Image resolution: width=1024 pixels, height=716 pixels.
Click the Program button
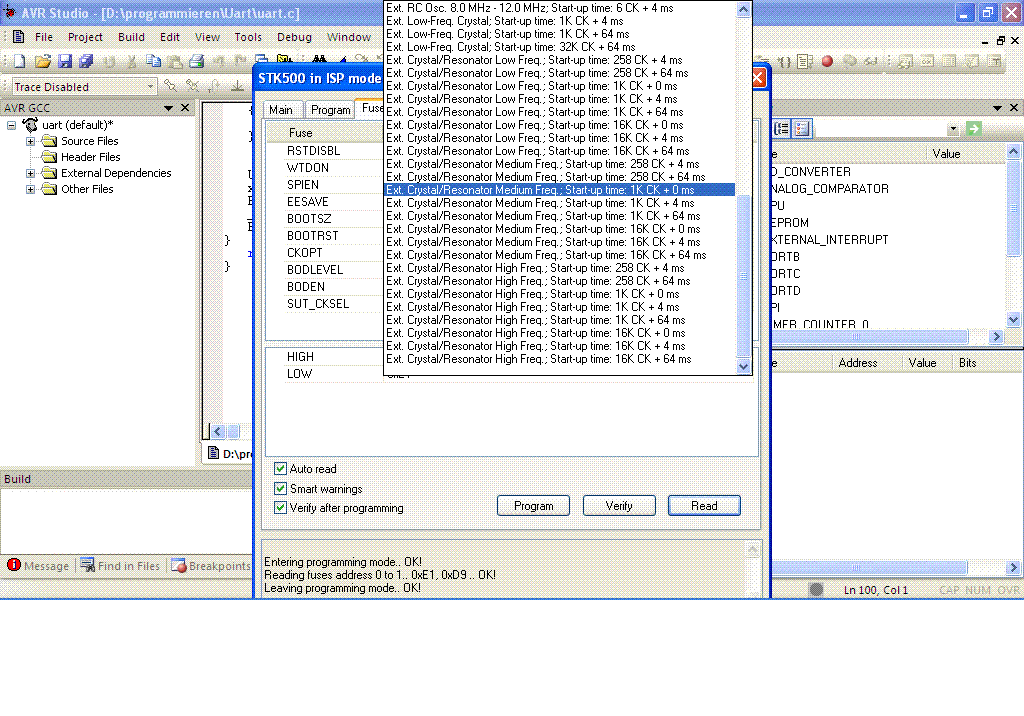[534, 506]
